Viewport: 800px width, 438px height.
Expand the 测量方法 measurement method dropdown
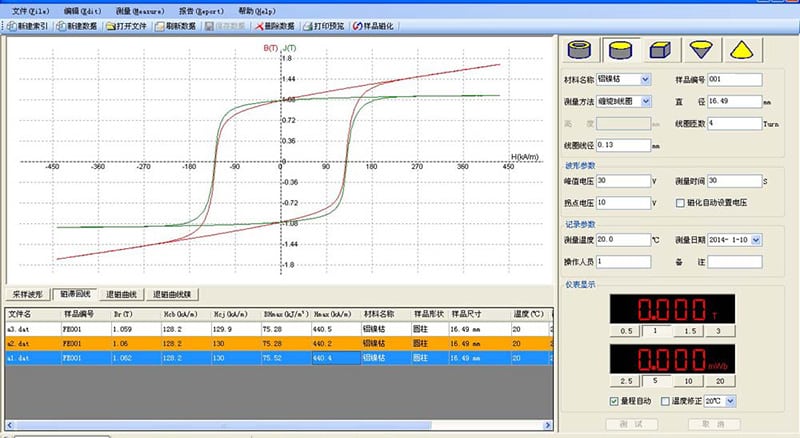click(x=645, y=101)
